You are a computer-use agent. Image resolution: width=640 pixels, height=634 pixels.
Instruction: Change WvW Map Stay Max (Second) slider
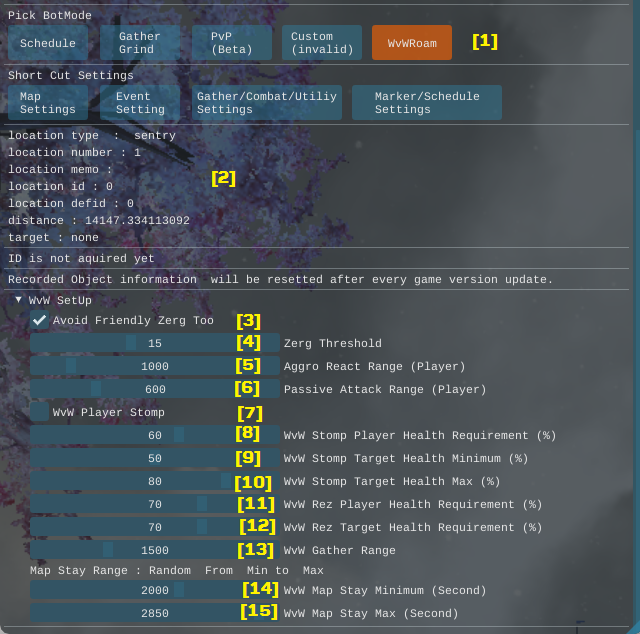[154, 613]
